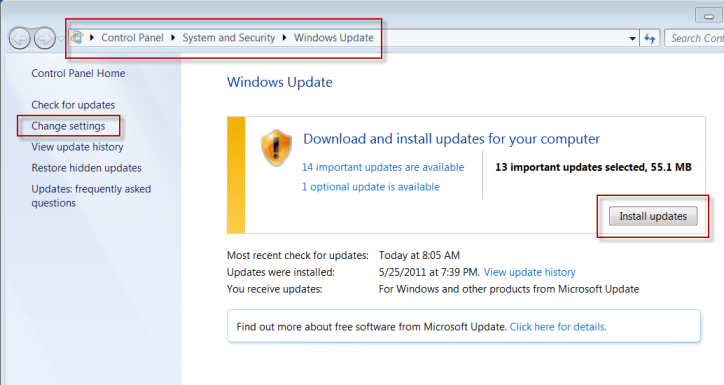Click the Control Panel icon in address bar
724x385 pixels.
[77, 37]
